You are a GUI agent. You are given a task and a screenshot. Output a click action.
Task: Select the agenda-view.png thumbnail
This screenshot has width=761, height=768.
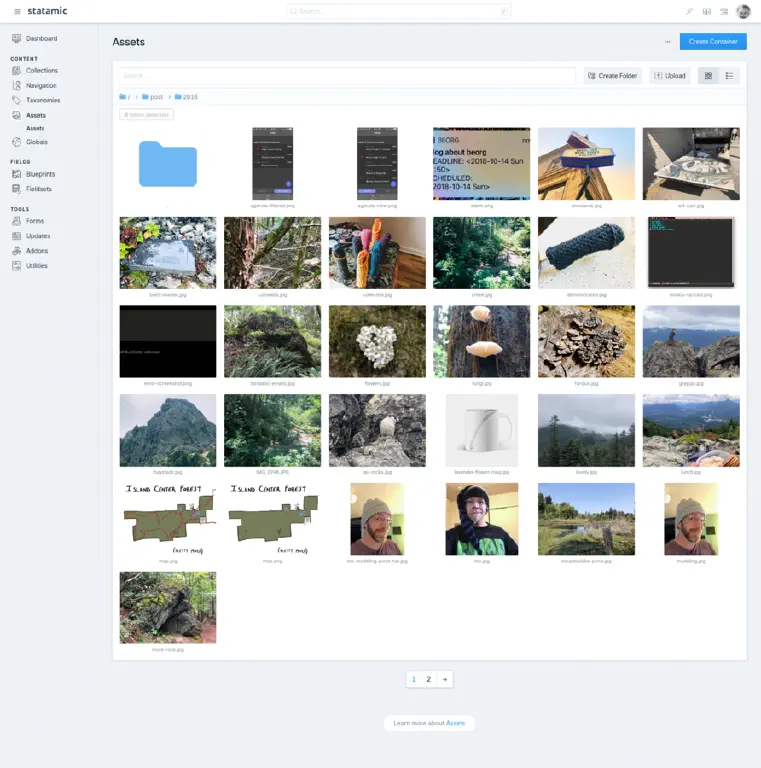(x=377, y=164)
